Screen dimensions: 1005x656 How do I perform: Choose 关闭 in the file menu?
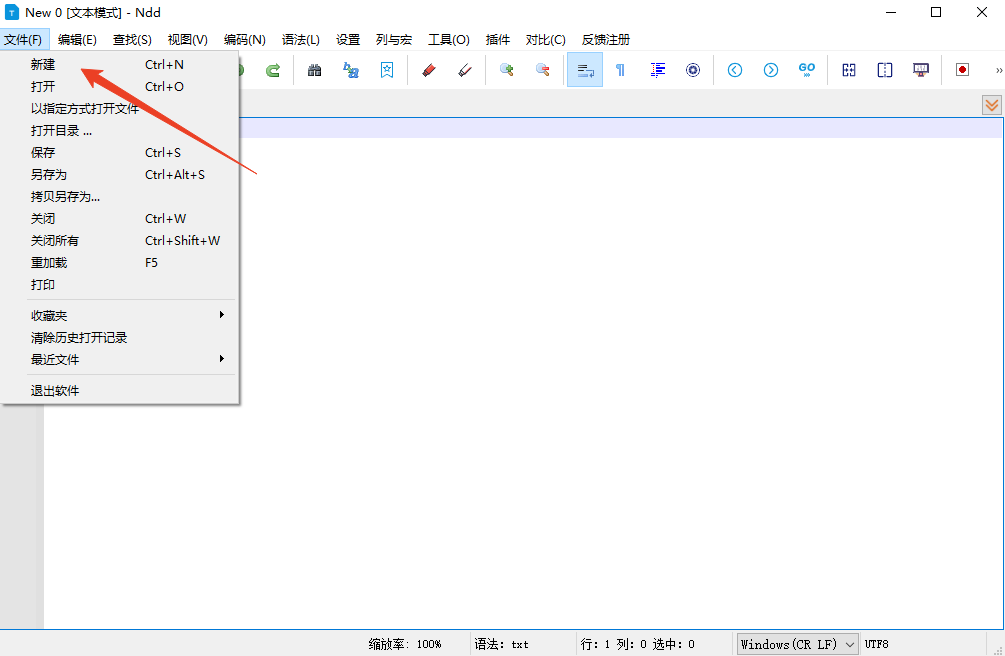click(x=120, y=219)
